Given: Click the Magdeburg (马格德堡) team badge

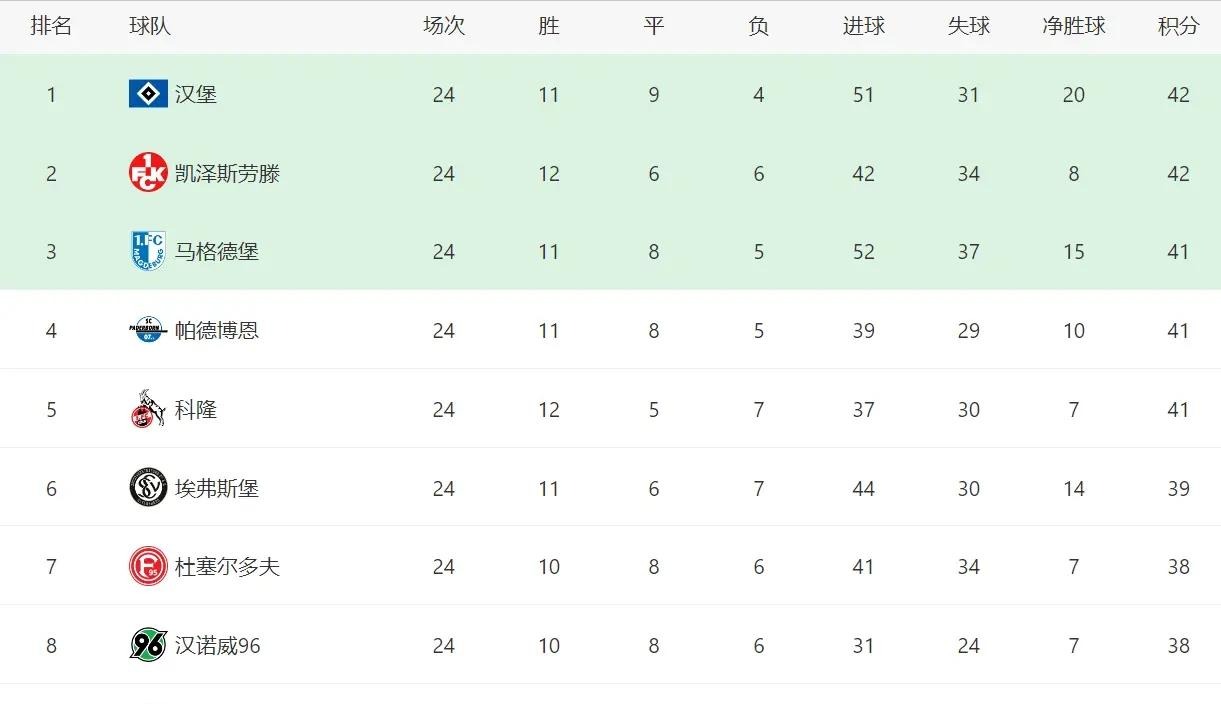Looking at the screenshot, I should (x=148, y=251).
